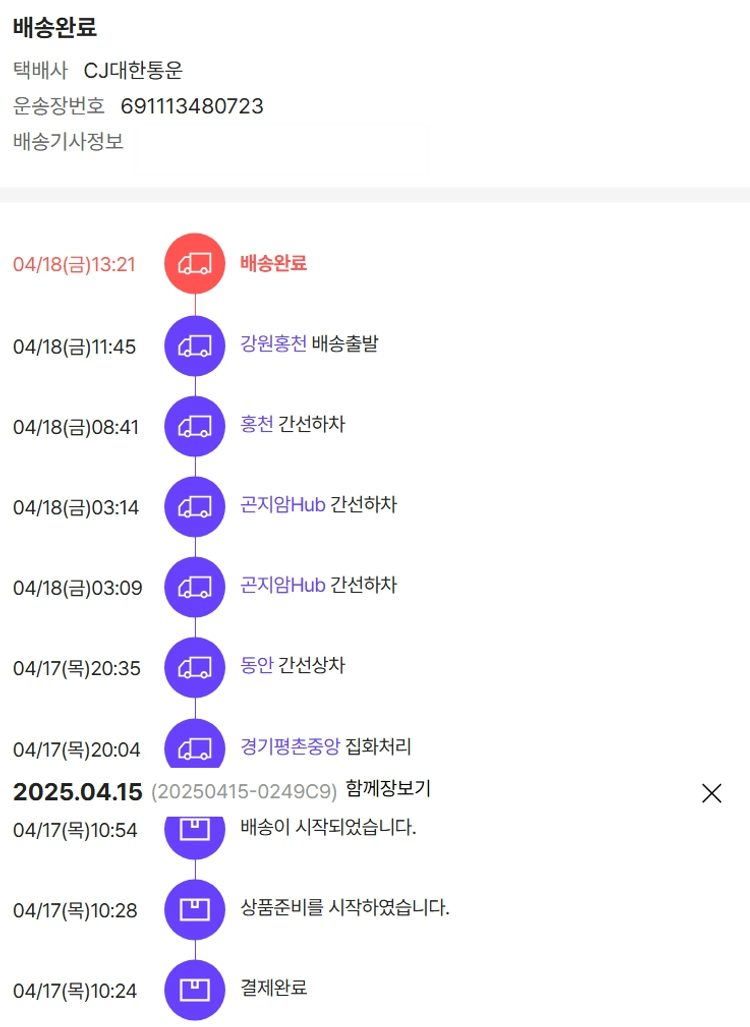This screenshot has height=1027, width=750.
Task: Click the 04/18(금)13:21 timeline timestamp
Action: pos(74,265)
